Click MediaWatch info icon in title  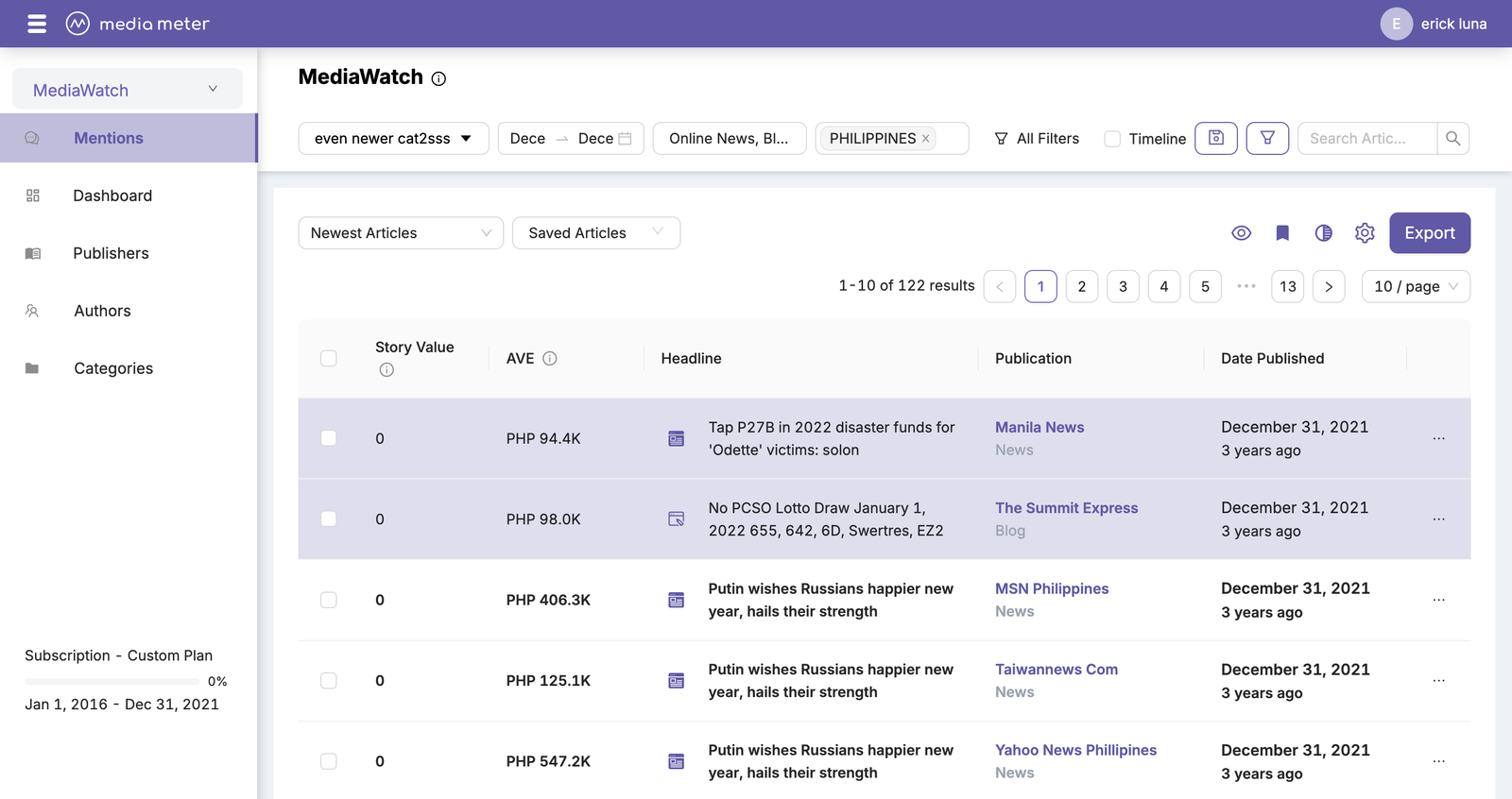tap(438, 78)
